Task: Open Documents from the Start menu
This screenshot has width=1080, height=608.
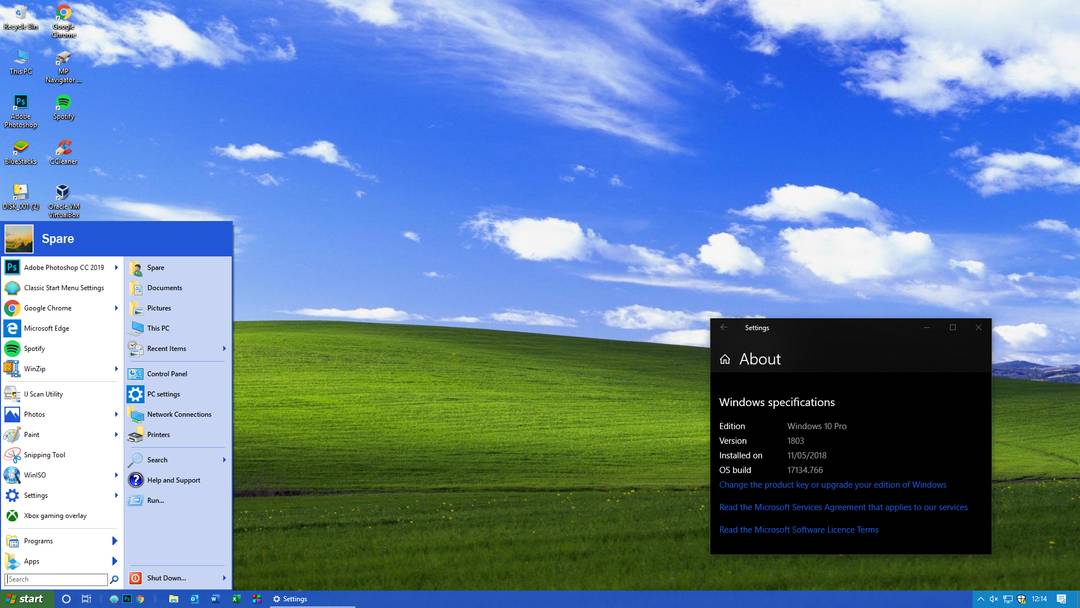Action: [x=163, y=288]
